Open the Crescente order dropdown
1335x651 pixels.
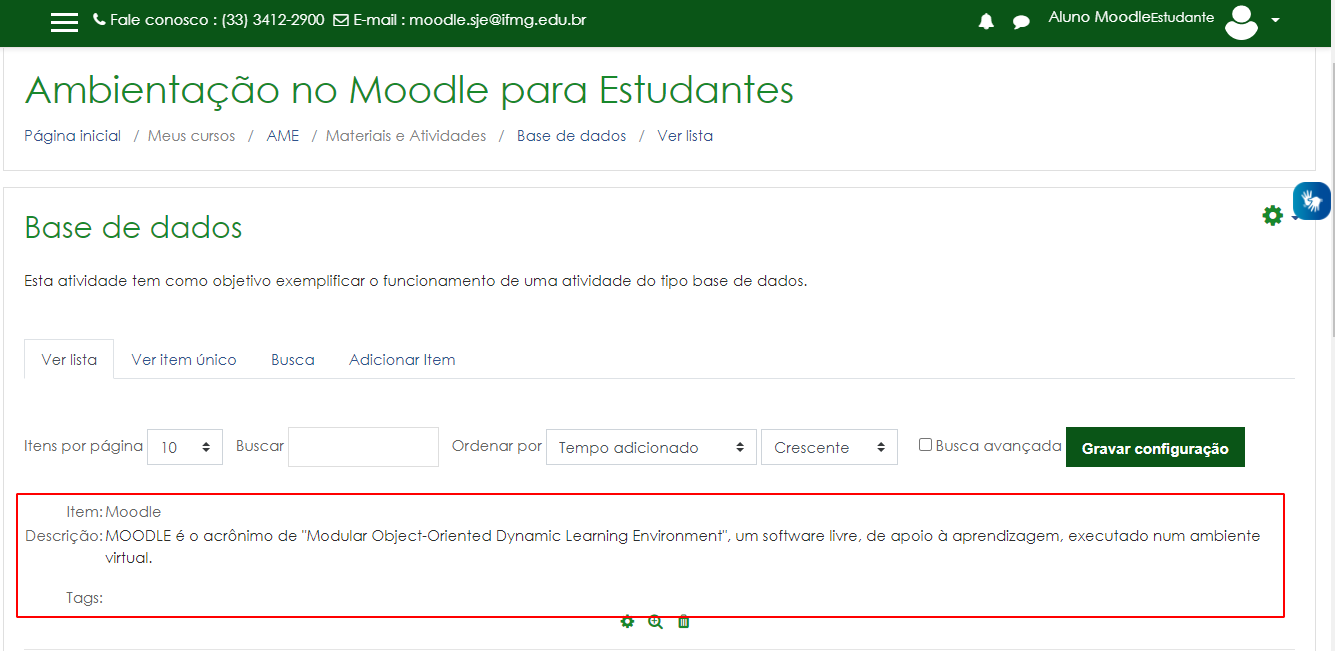829,448
